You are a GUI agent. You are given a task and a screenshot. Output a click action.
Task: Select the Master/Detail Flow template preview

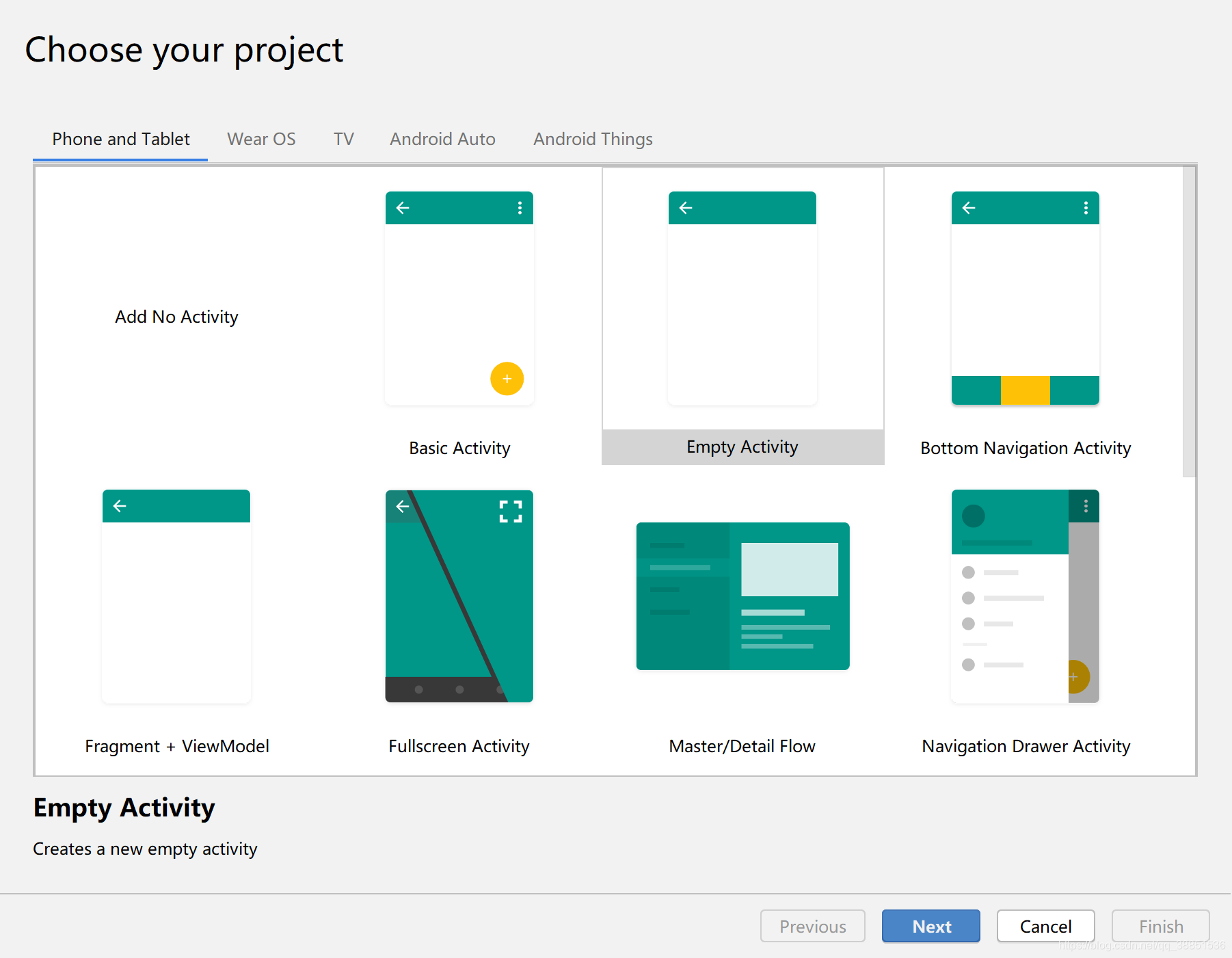(742, 596)
